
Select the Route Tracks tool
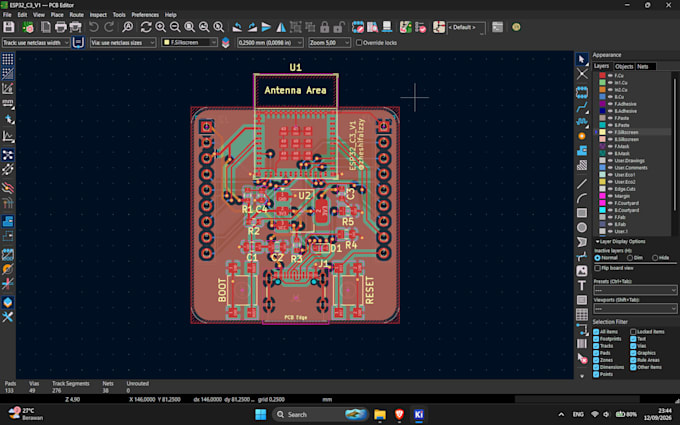click(582, 107)
